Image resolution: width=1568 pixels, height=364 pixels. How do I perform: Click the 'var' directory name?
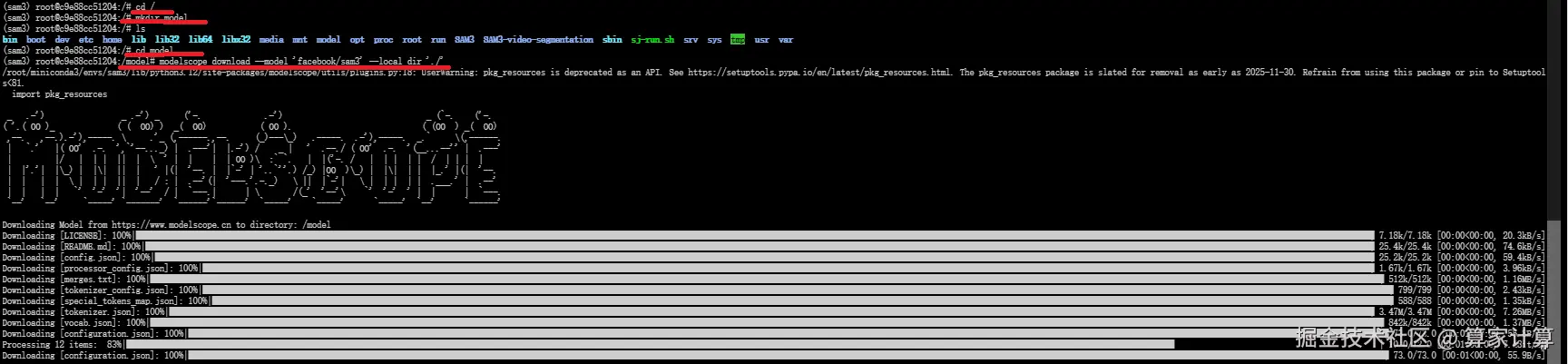[x=786, y=40]
